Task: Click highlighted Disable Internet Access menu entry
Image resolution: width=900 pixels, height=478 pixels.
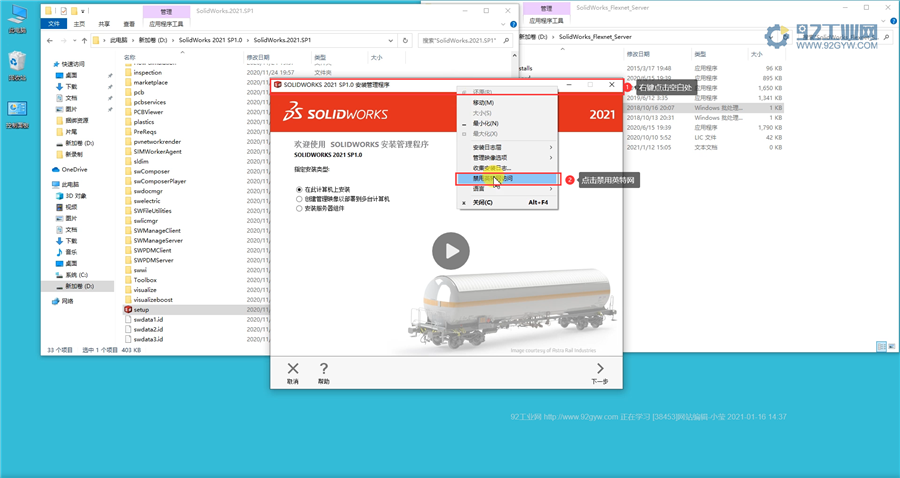Action: click(507, 178)
